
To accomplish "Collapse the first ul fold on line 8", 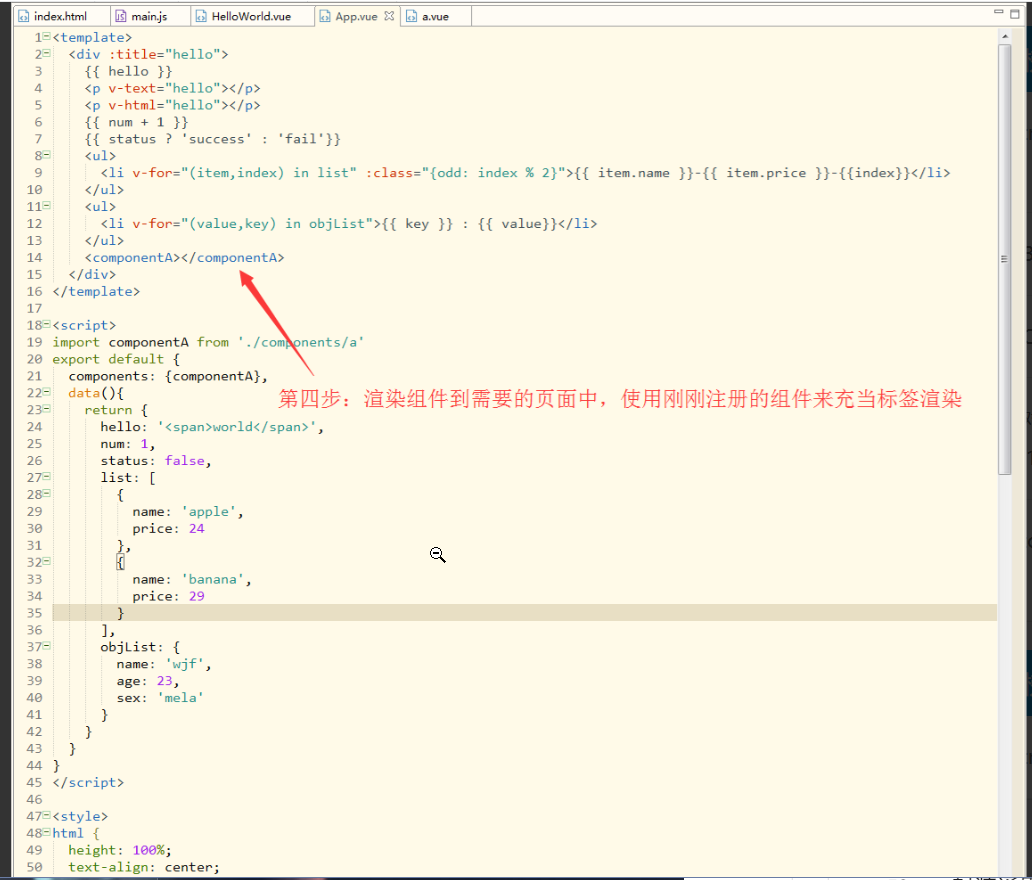I will click(x=47, y=155).
